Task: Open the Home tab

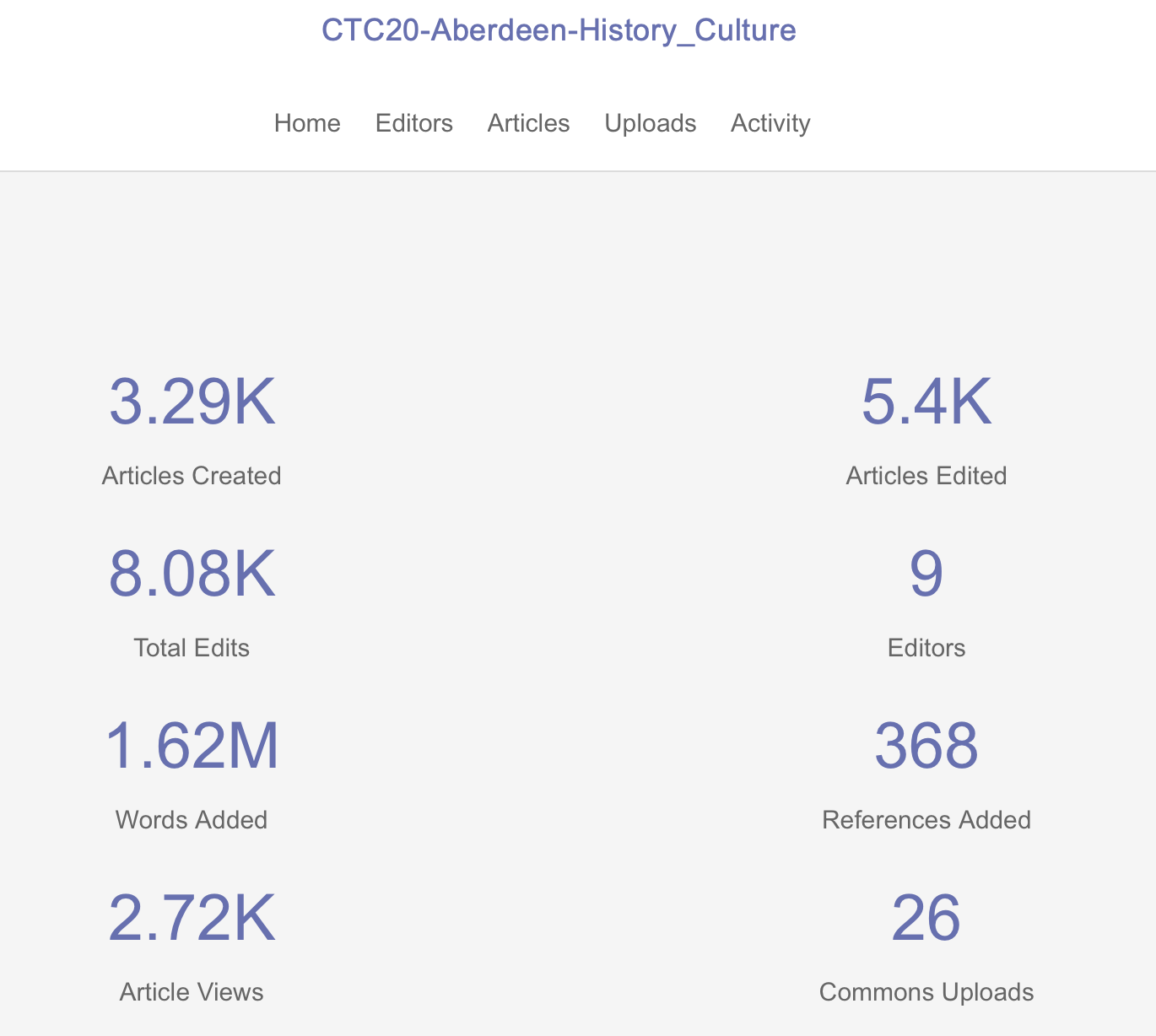Action: [306, 123]
